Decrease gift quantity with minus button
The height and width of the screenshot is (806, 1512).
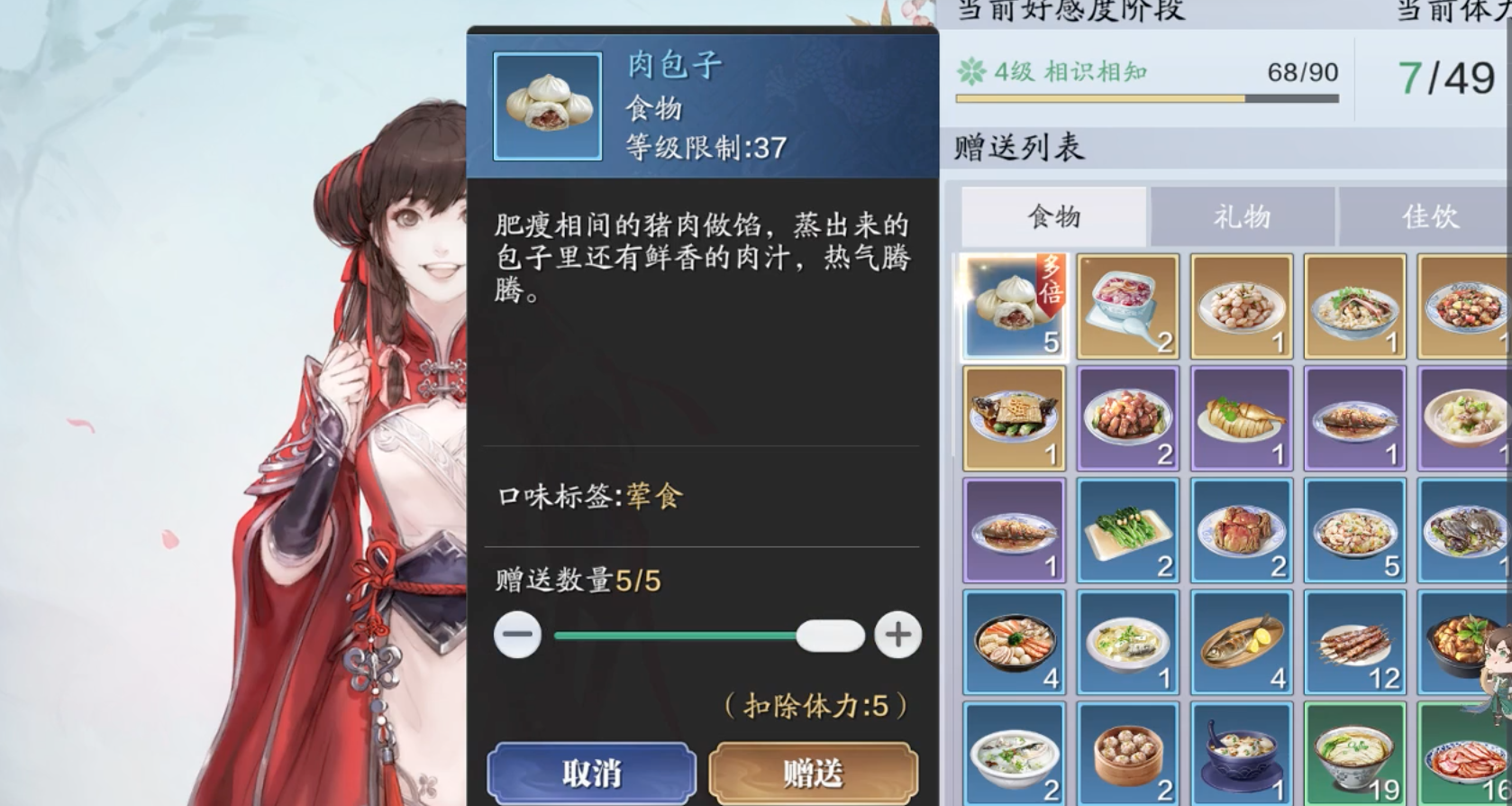click(x=517, y=635)
